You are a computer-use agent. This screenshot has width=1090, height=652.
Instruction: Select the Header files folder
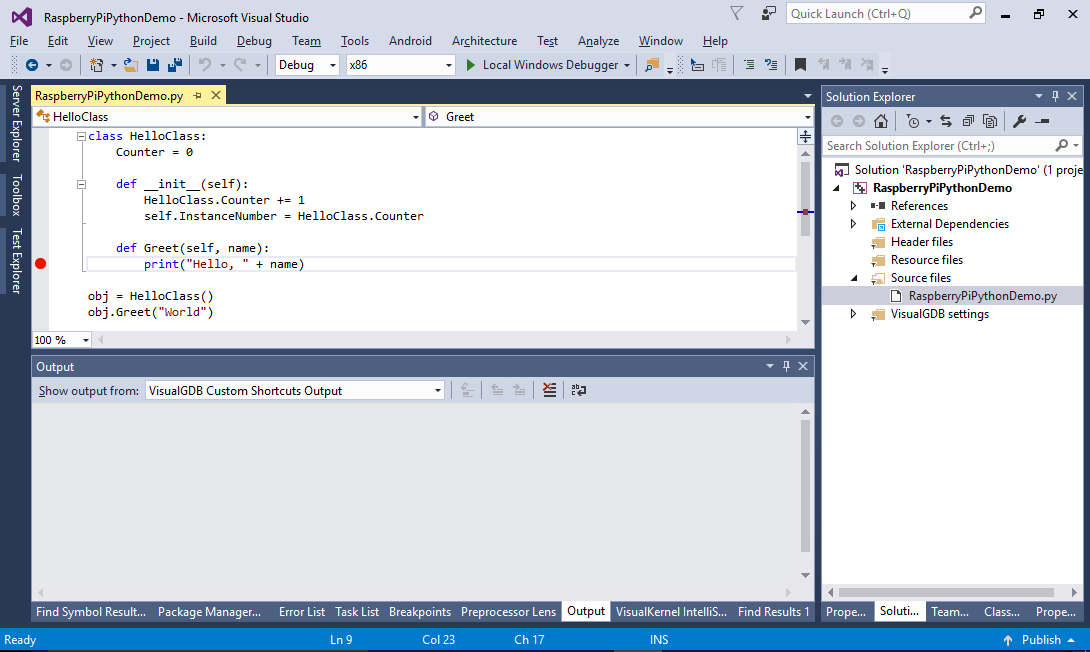pyautogui.click(x=922, y=242)
